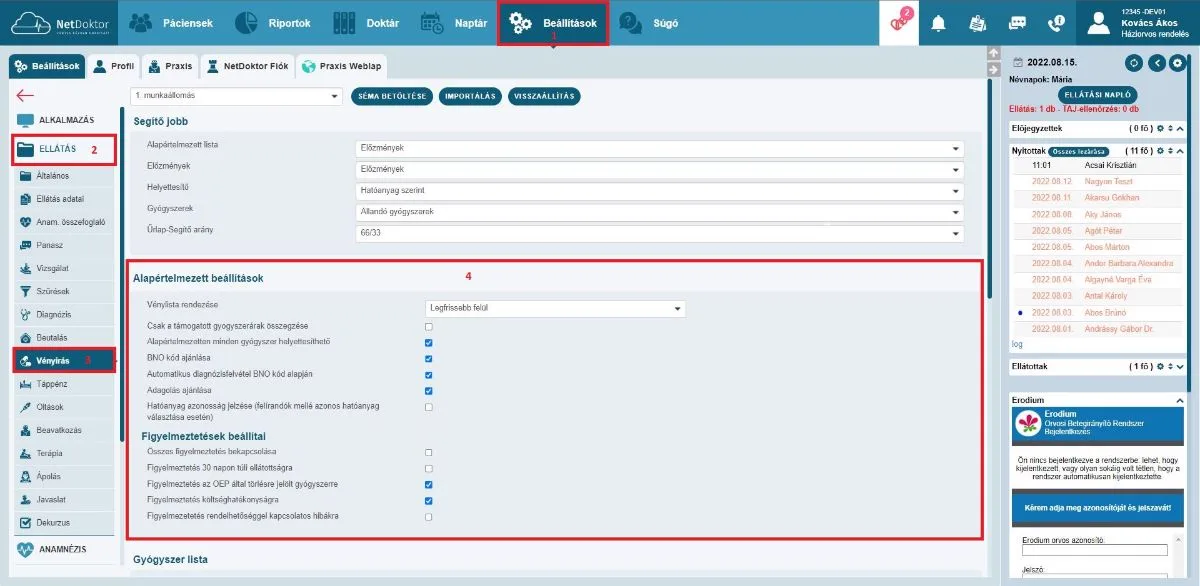
Task: Click the red back arrow in sidebar
Action: (x=25, y=95)
